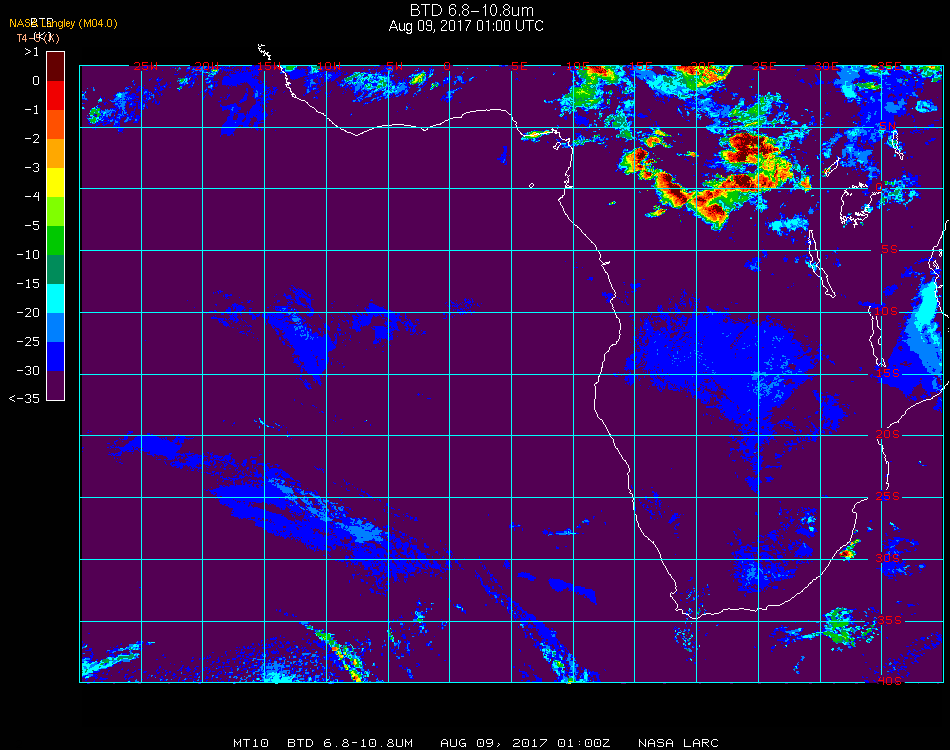Click the '-2' legend value
Screen dimensions: 950x750
point(32,139)
